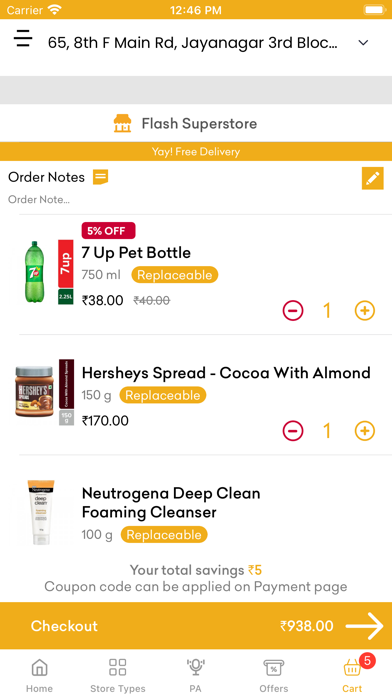This screenshot has width=392, height=696.
Task: Decrease Hersheys Spread quantity
Action: tap(293, 431)
